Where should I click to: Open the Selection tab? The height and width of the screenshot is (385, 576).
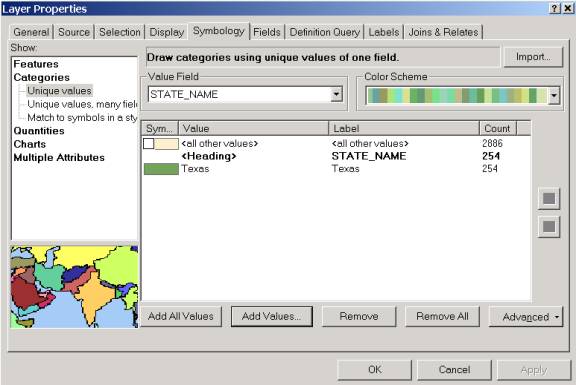coord(120,32)
